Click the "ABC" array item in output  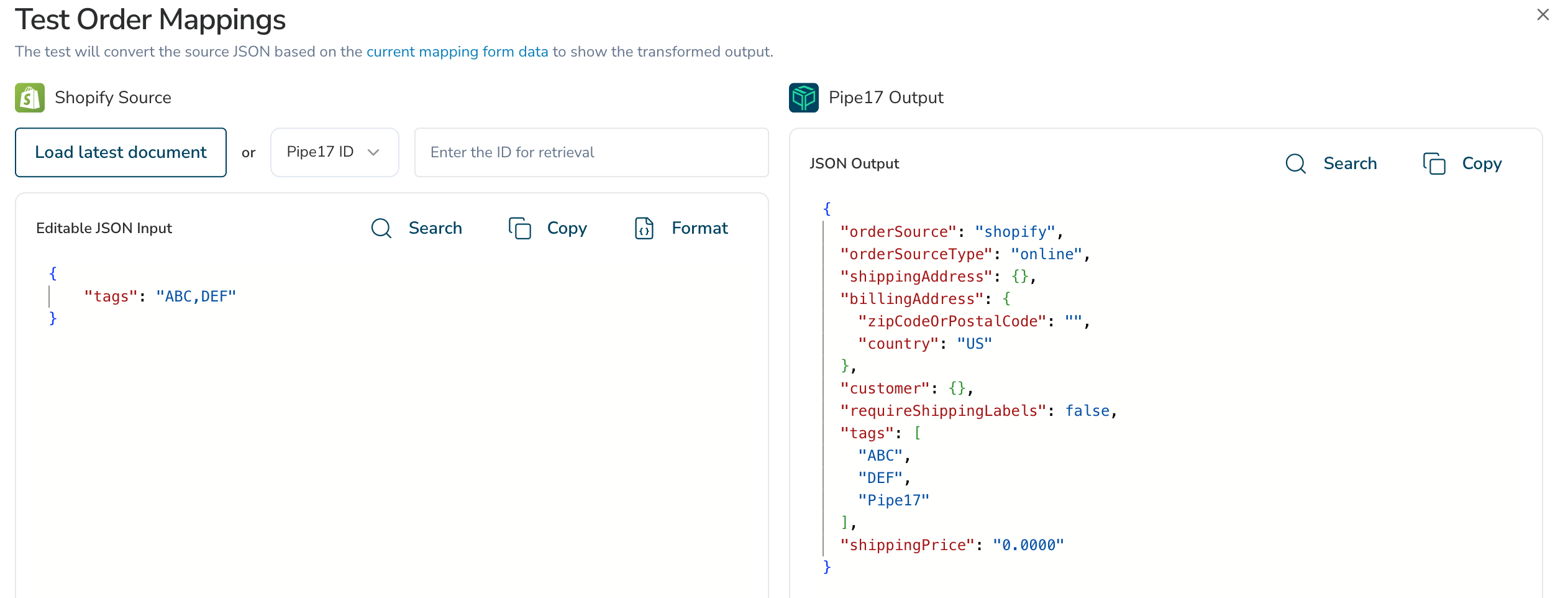coord(880,456)
